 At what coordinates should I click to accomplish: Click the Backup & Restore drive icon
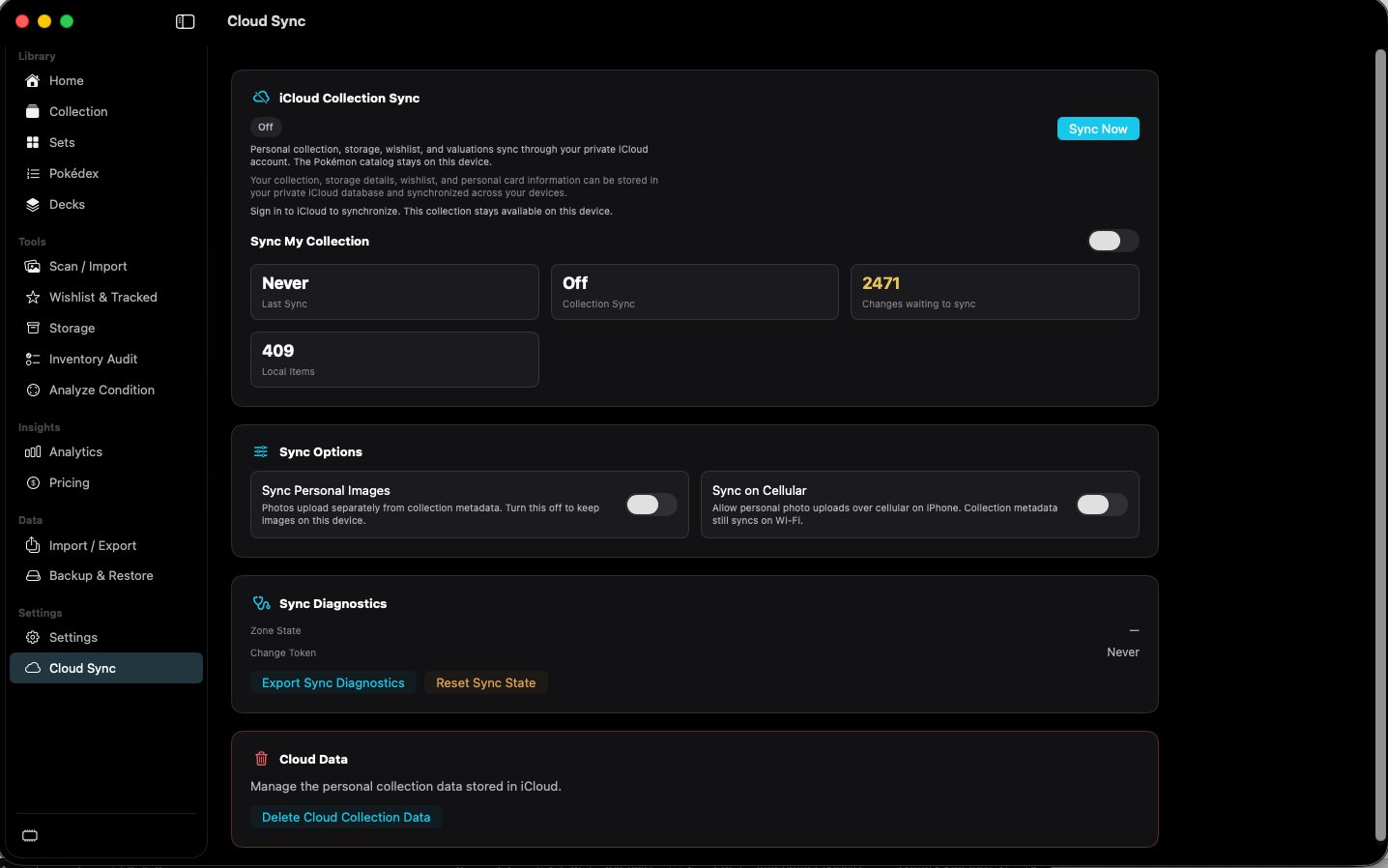tap(33, 575)
